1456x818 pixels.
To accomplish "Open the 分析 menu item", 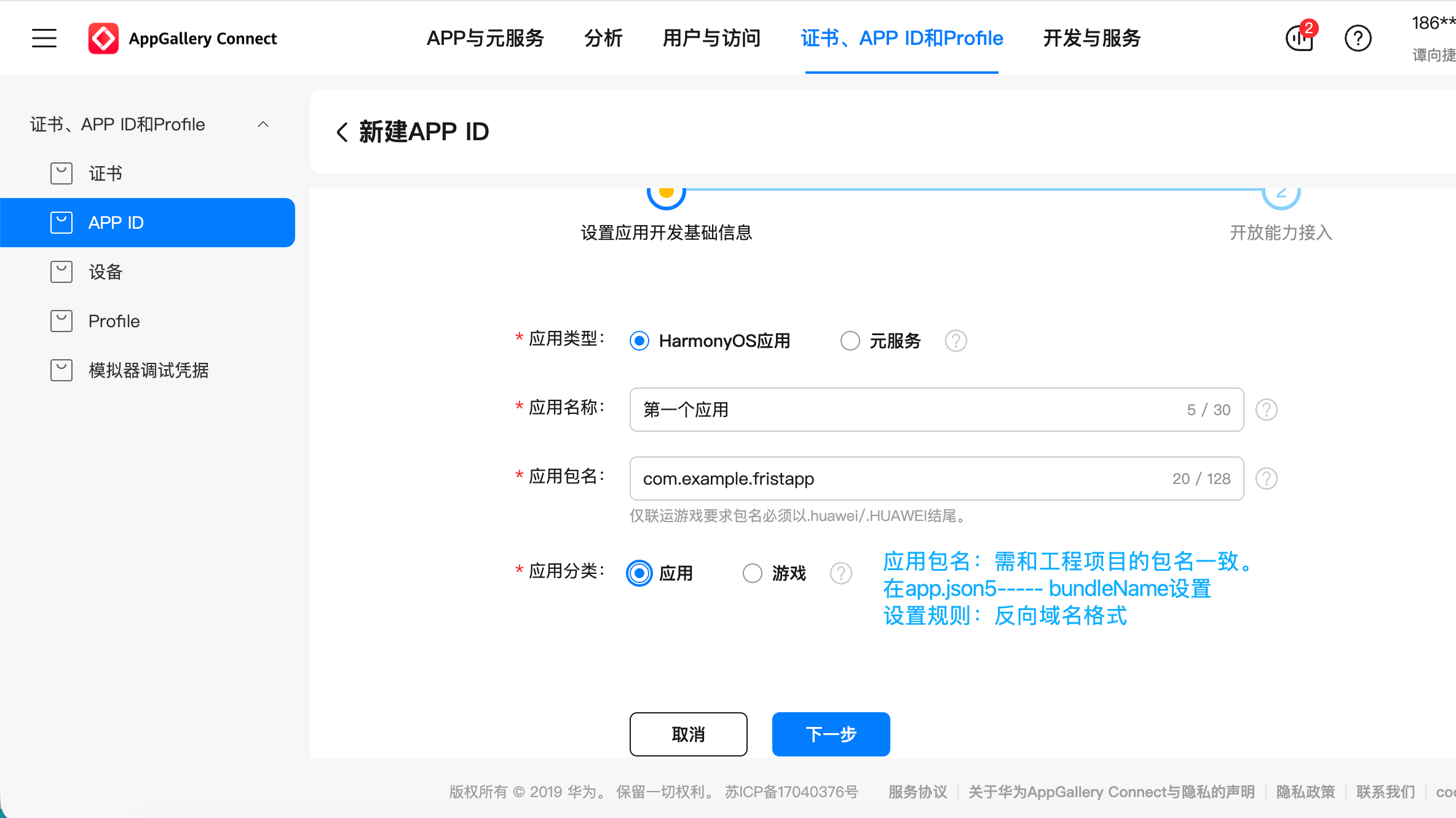I will [603, 38].
